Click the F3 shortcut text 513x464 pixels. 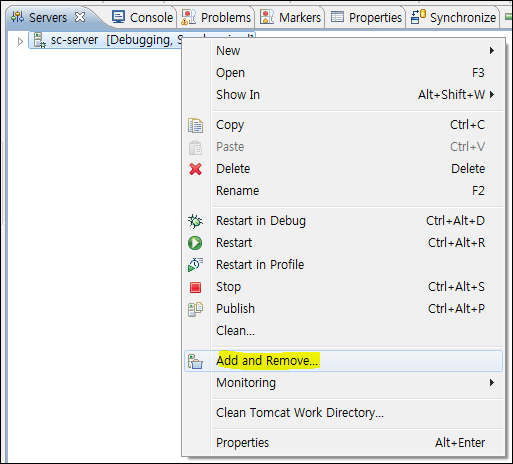(478, 73)
